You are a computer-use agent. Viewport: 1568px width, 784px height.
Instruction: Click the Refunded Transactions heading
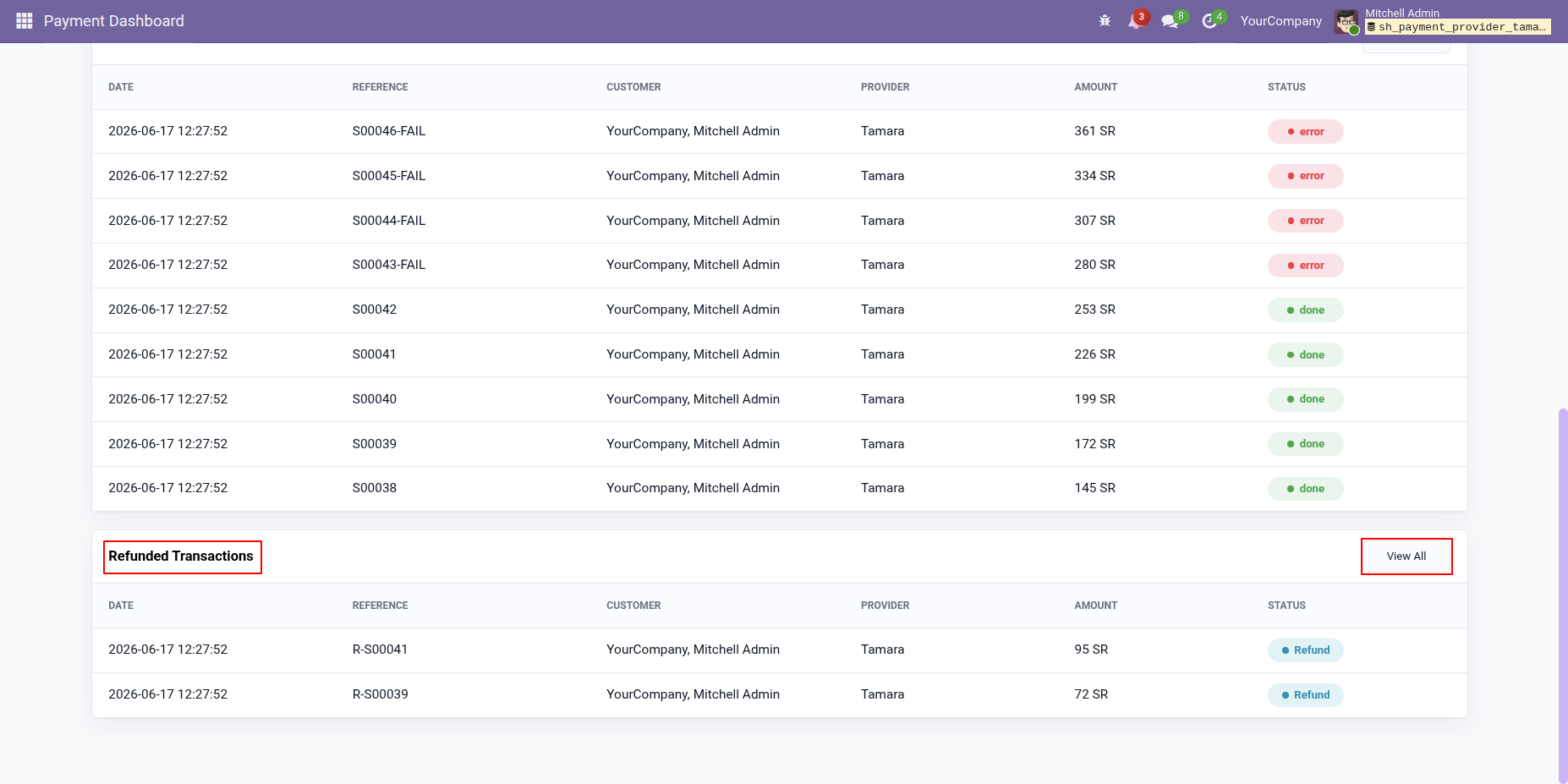(x=181, y=556)
